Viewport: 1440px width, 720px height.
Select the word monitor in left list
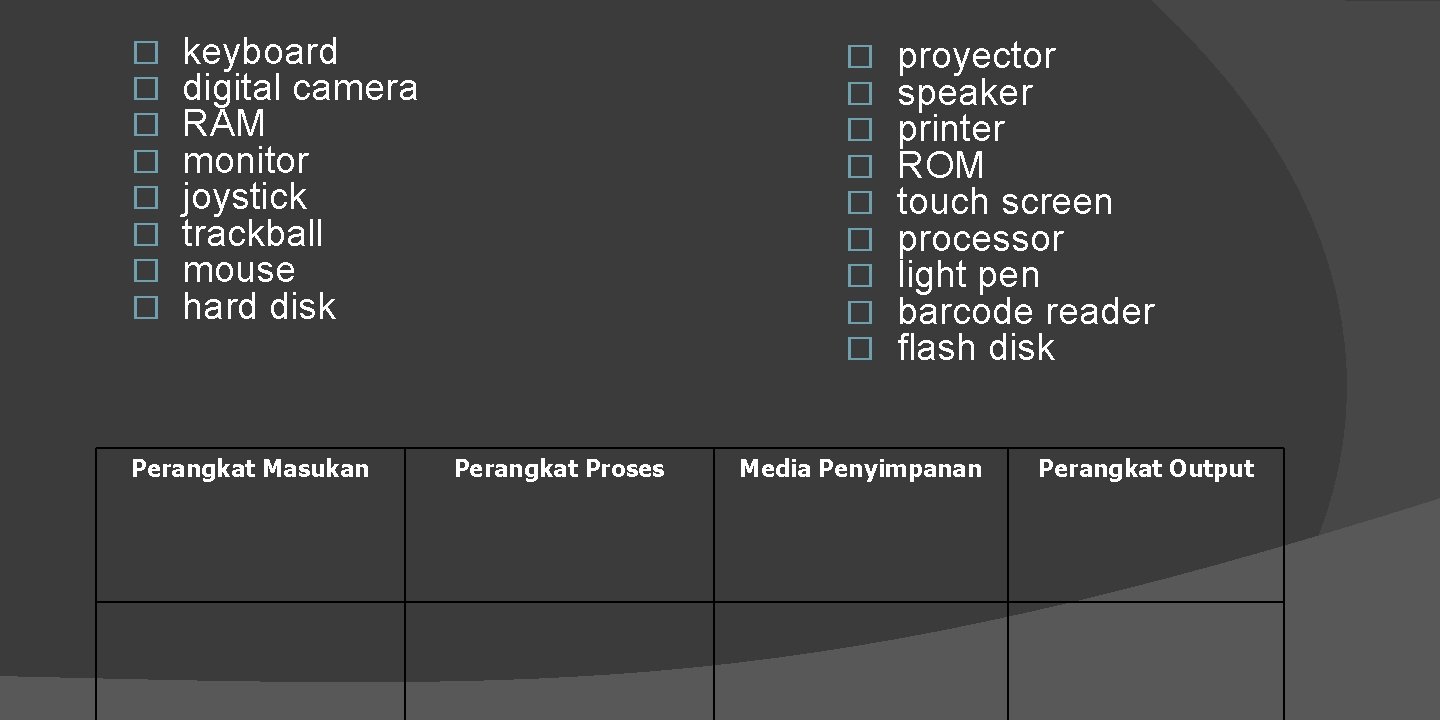tap(246, 162)
